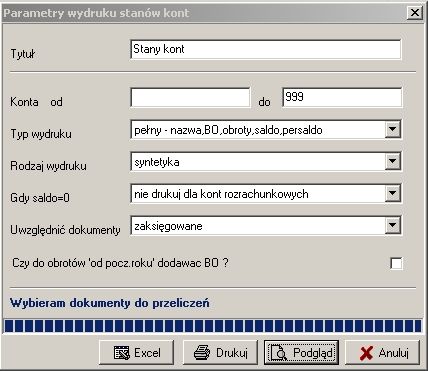
Task: Click the 'Tytuł' label
Action: pyautogui.click(x=23, y=54)
